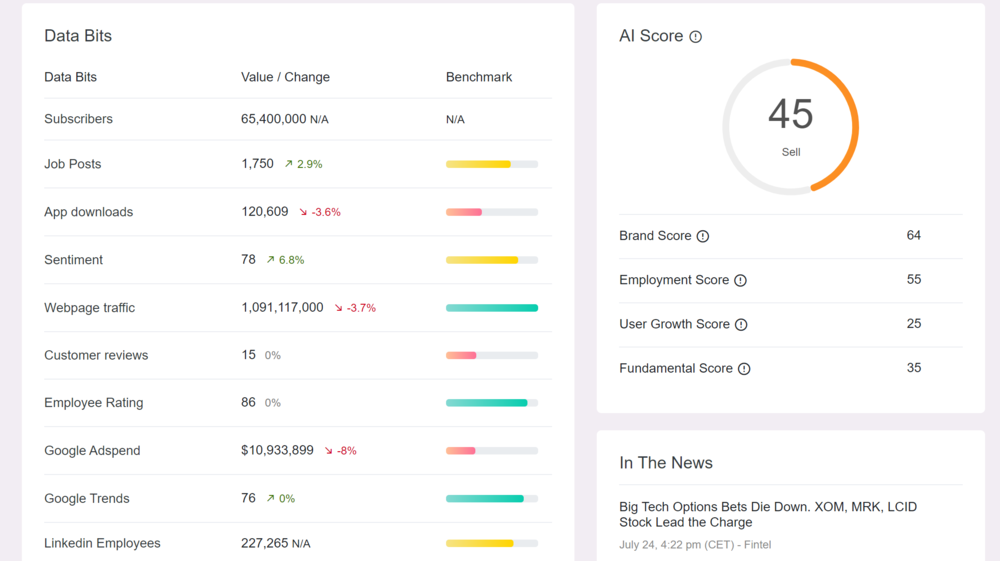1000x561 pixels.
Task: Click the Job Posts benchmark bar
Action: pos(492,164)
